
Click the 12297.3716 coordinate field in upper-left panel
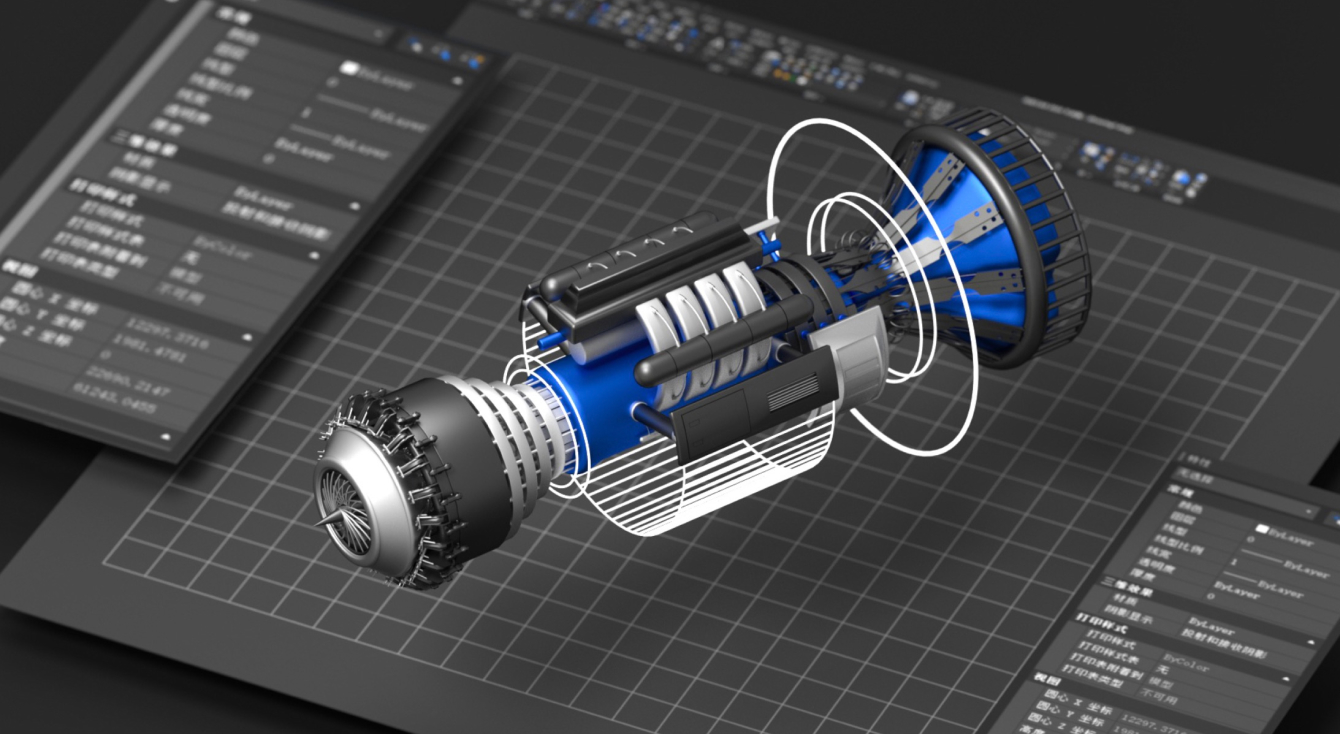[x=166, y=332]
